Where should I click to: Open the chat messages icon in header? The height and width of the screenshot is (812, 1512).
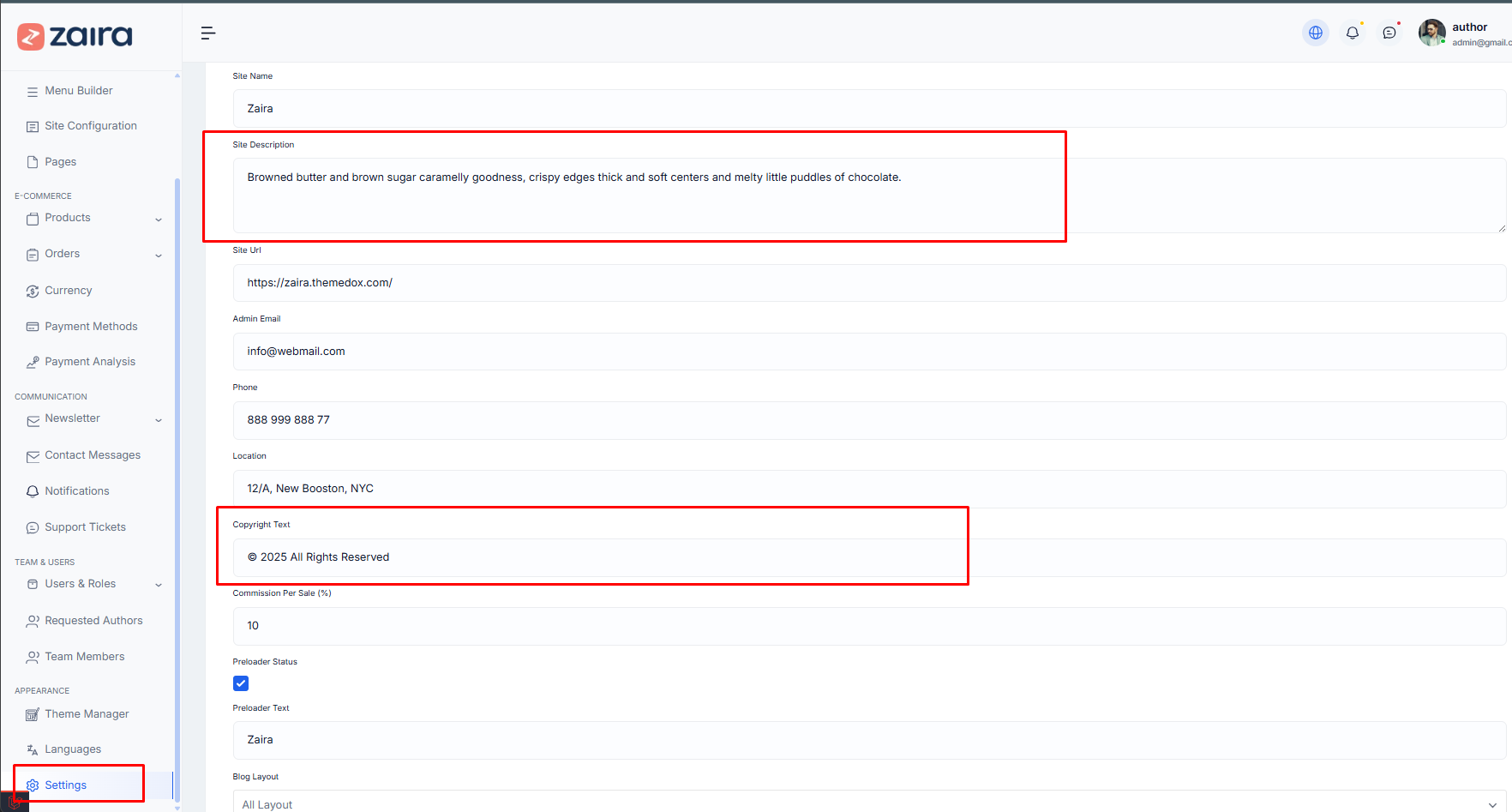click(x=1389, y=33)
